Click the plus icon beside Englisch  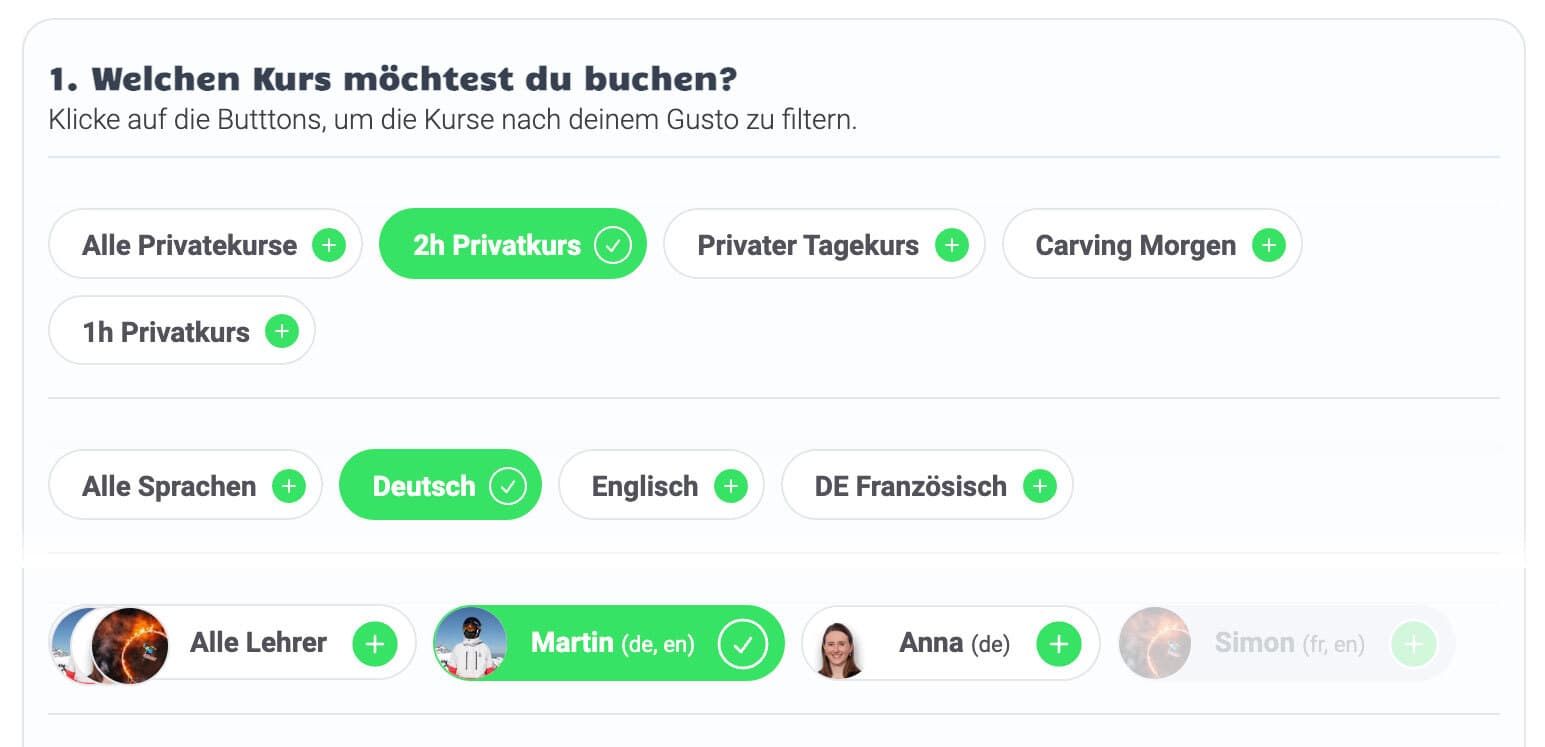[730, 486]
